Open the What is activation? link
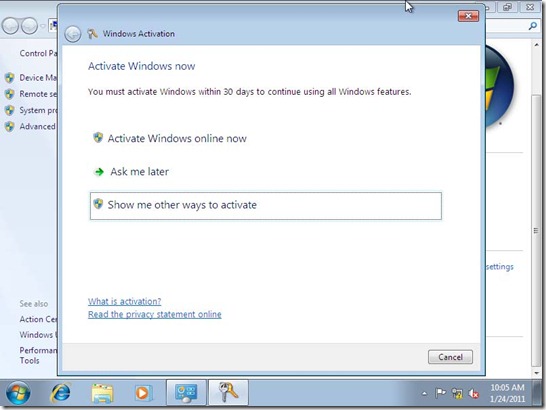546x410 pixels. (124, 301)
